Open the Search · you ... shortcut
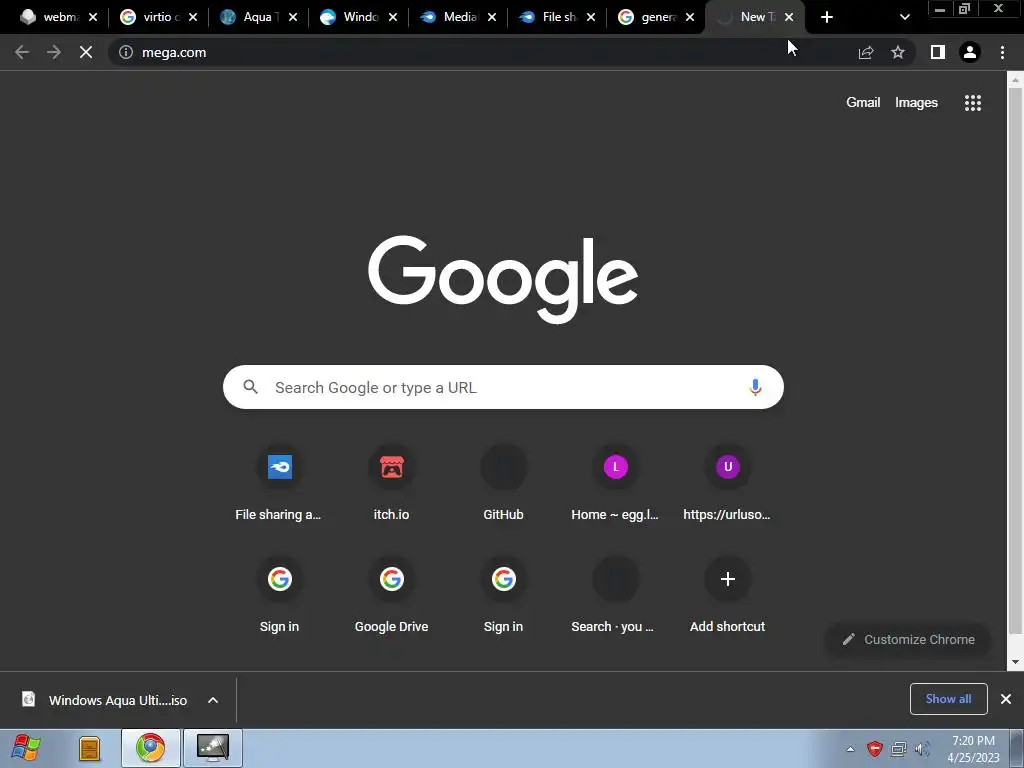Viewport: 1024px width, 768px height. point(615,596)
